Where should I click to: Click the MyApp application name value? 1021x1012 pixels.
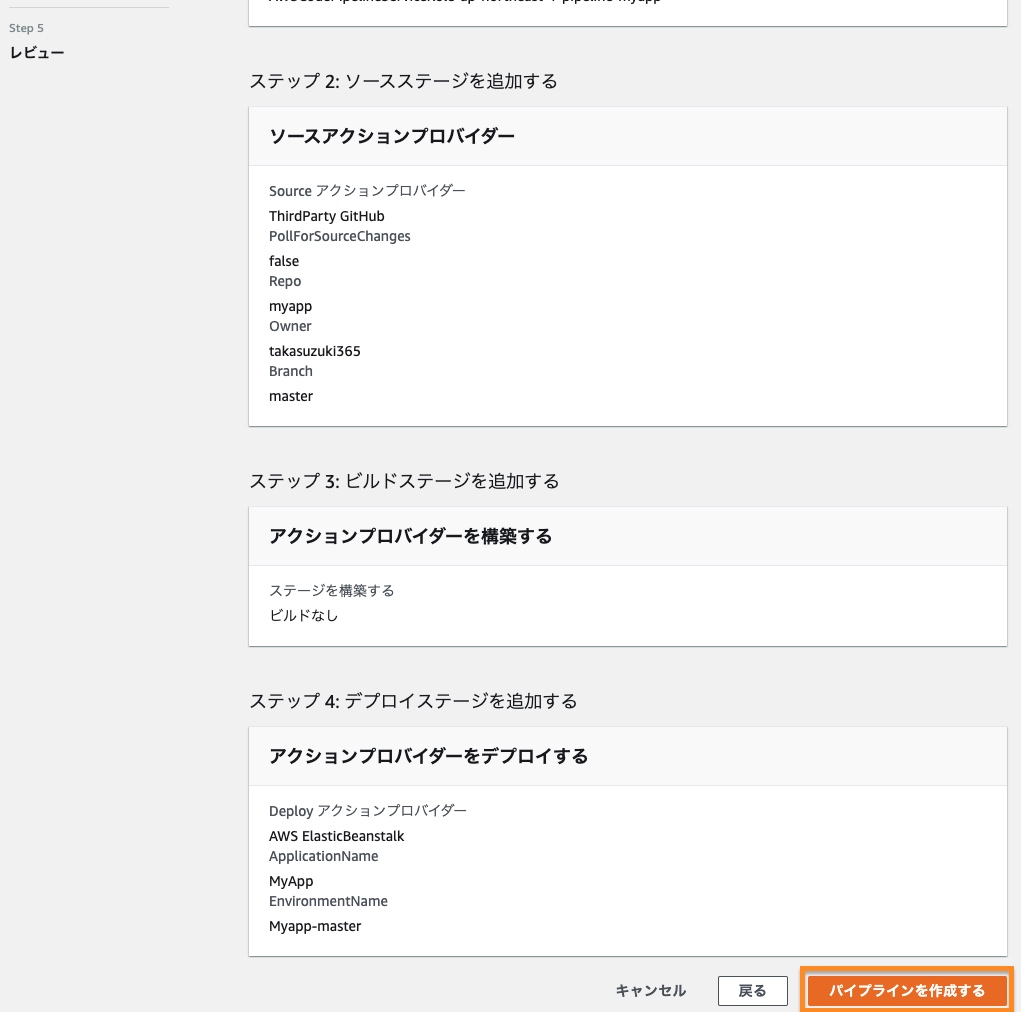pos(291,881)
